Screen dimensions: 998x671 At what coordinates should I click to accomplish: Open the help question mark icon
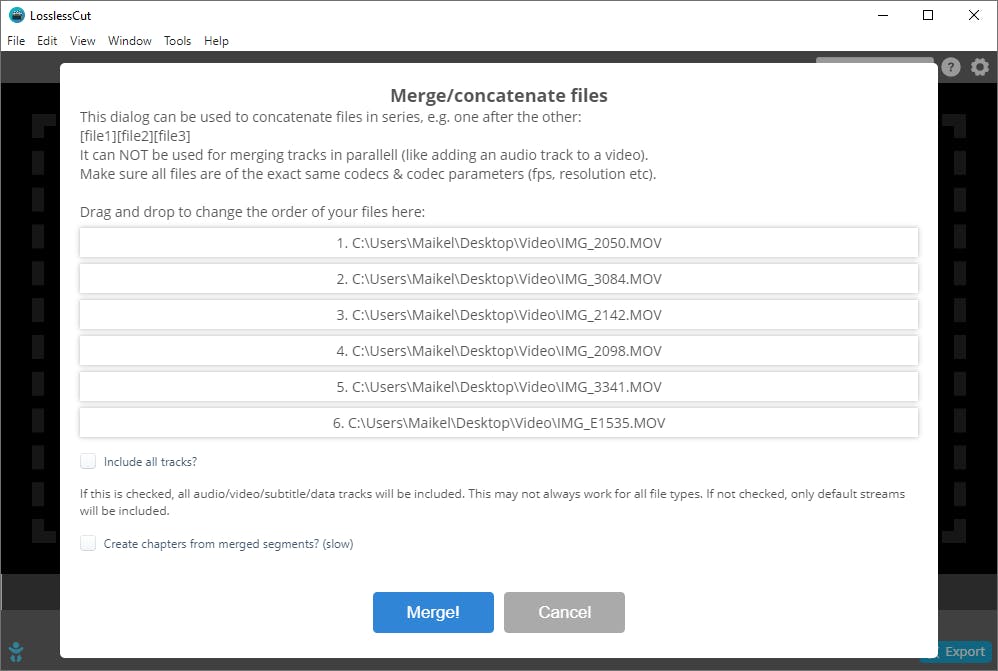pos(951,67)
